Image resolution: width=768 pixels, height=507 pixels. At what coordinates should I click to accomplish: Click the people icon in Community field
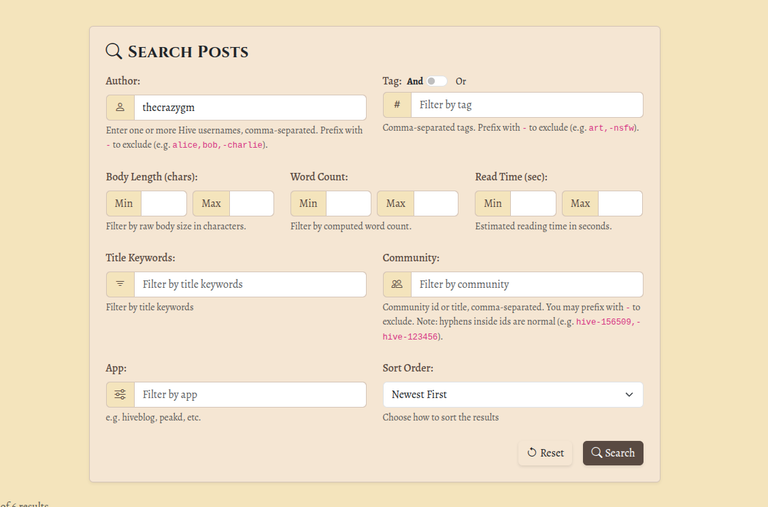pos(397,284)
